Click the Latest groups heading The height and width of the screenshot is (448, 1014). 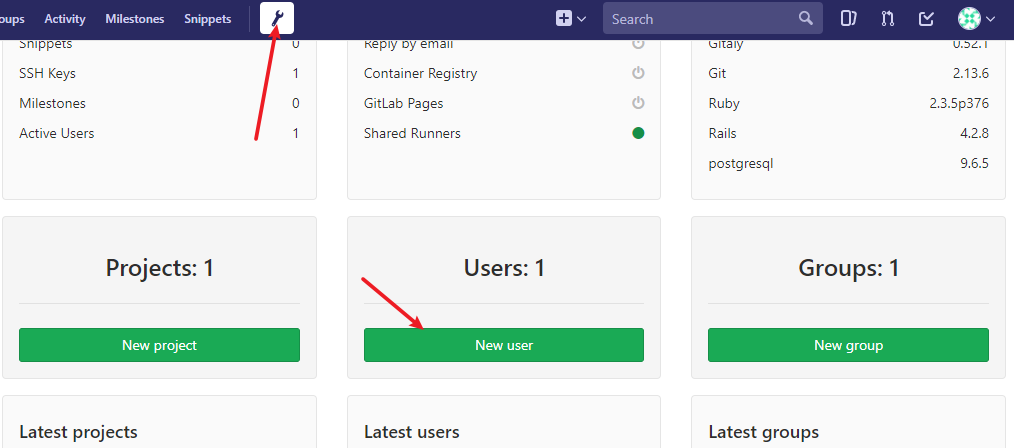click(x=764, y=431)
